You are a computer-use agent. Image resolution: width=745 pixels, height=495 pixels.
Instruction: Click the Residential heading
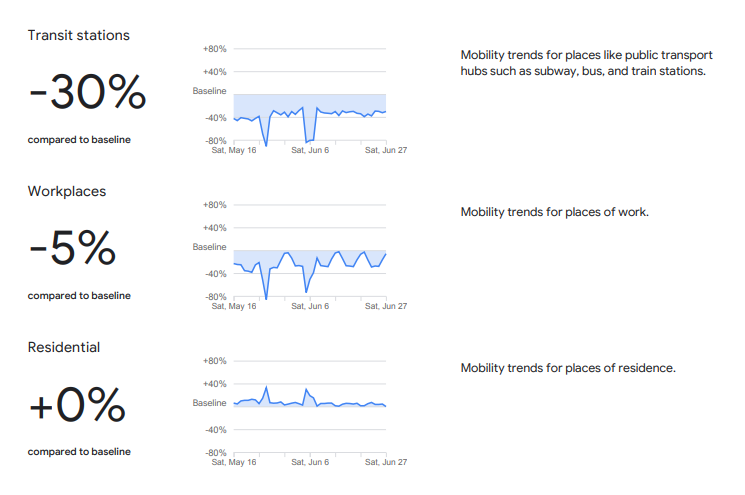(x=64, y=347)
